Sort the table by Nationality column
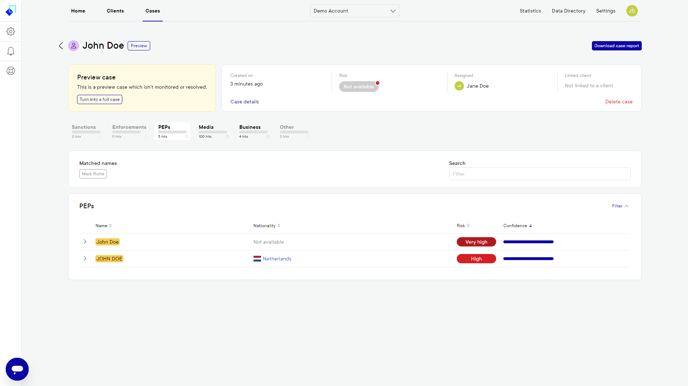The height and width of the screenshot is (386, 688). (x=266, y=225)
